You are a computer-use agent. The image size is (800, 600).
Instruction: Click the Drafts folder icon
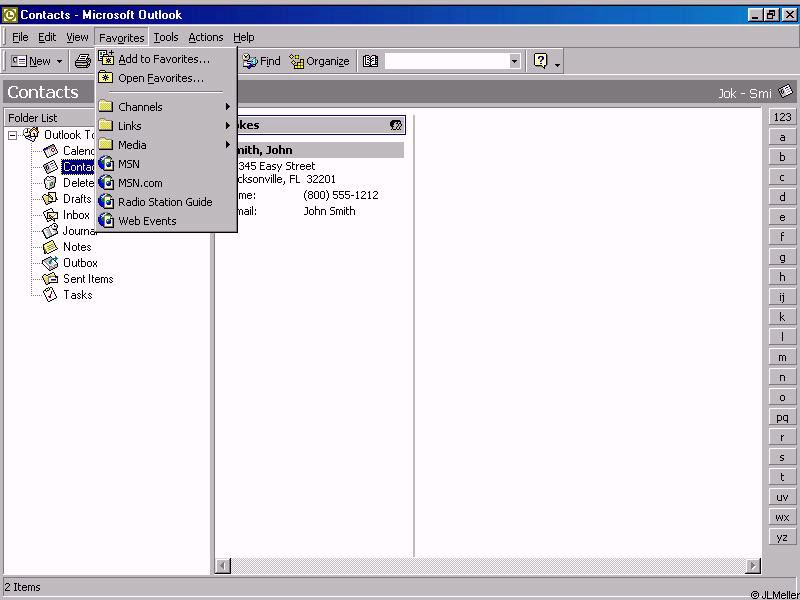click(50, 198)
